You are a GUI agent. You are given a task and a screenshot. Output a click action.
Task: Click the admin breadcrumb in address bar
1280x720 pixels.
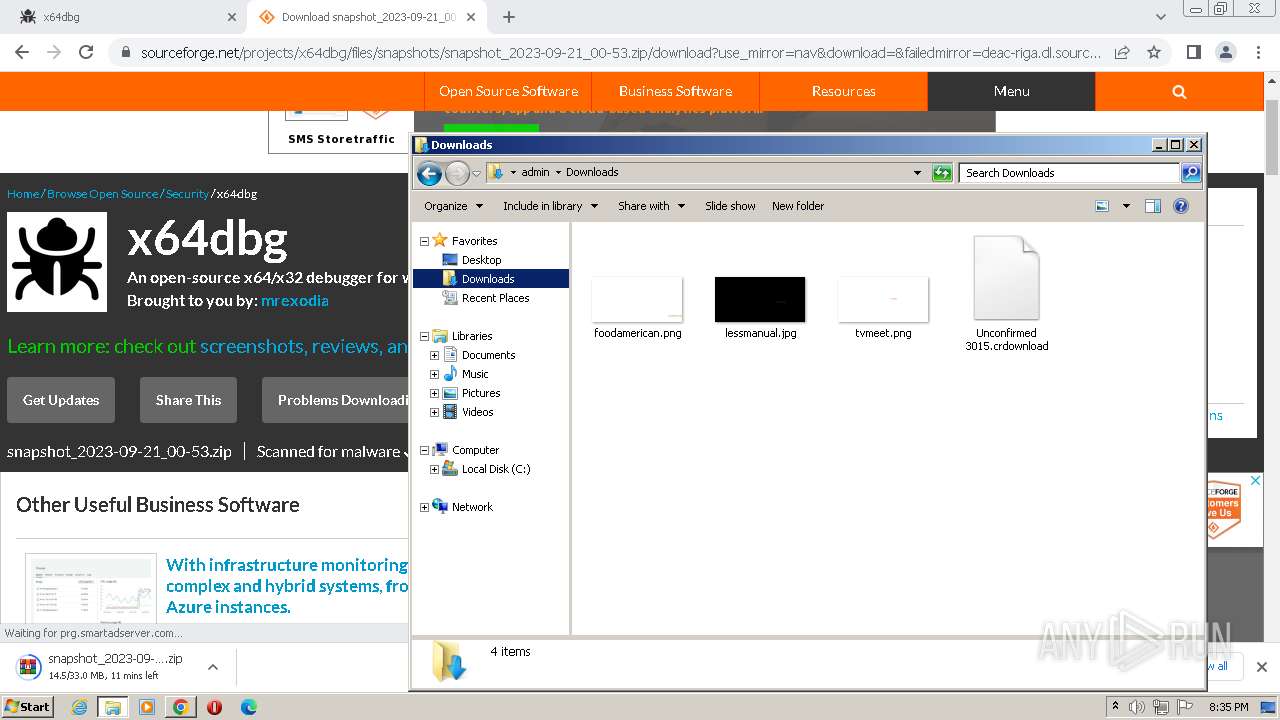[535, 172]
